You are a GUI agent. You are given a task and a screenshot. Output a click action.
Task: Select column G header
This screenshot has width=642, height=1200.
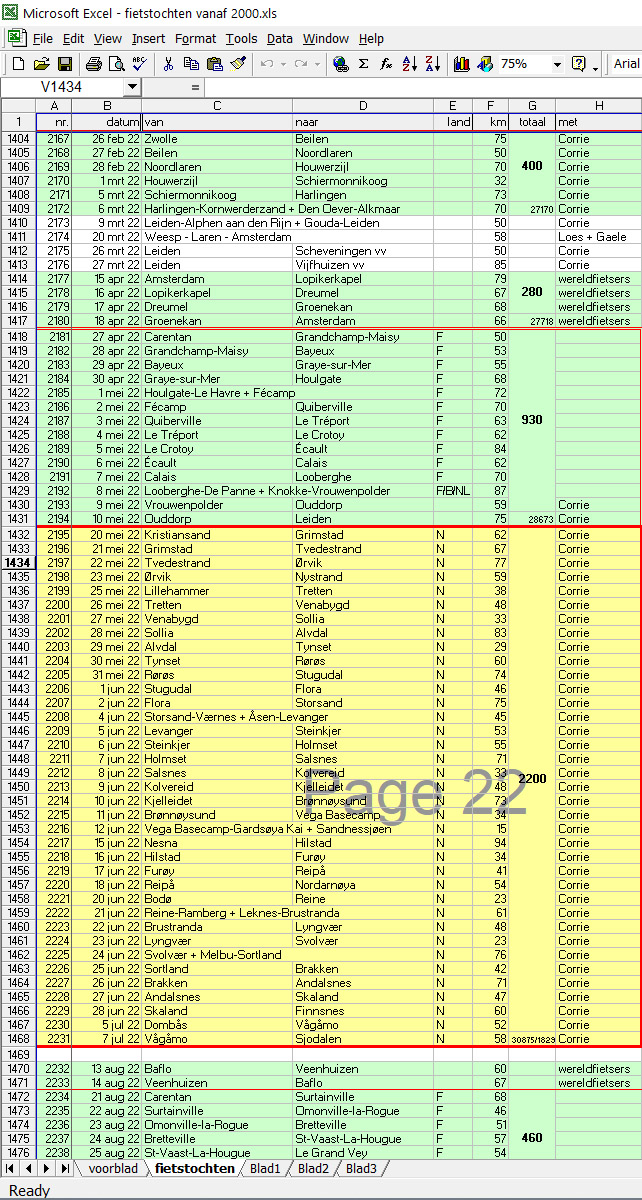click(x=532, y=105)
